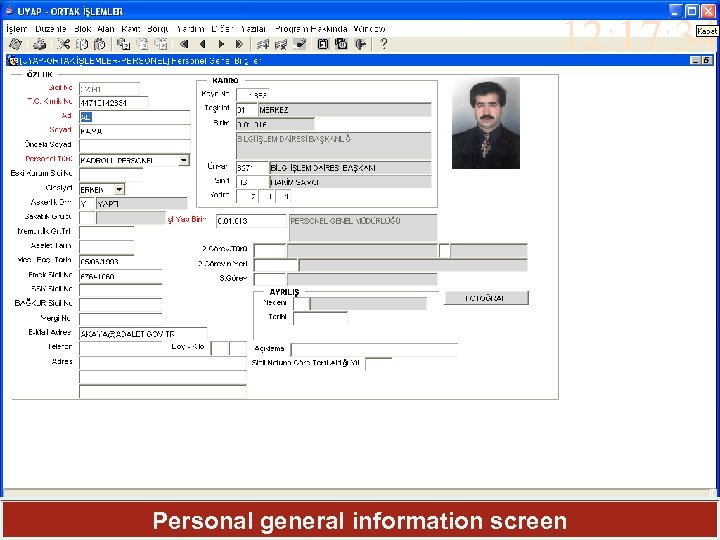720x540 pixels.
Task: Click the greyed Execute Query icon
Action: (143, 44)
